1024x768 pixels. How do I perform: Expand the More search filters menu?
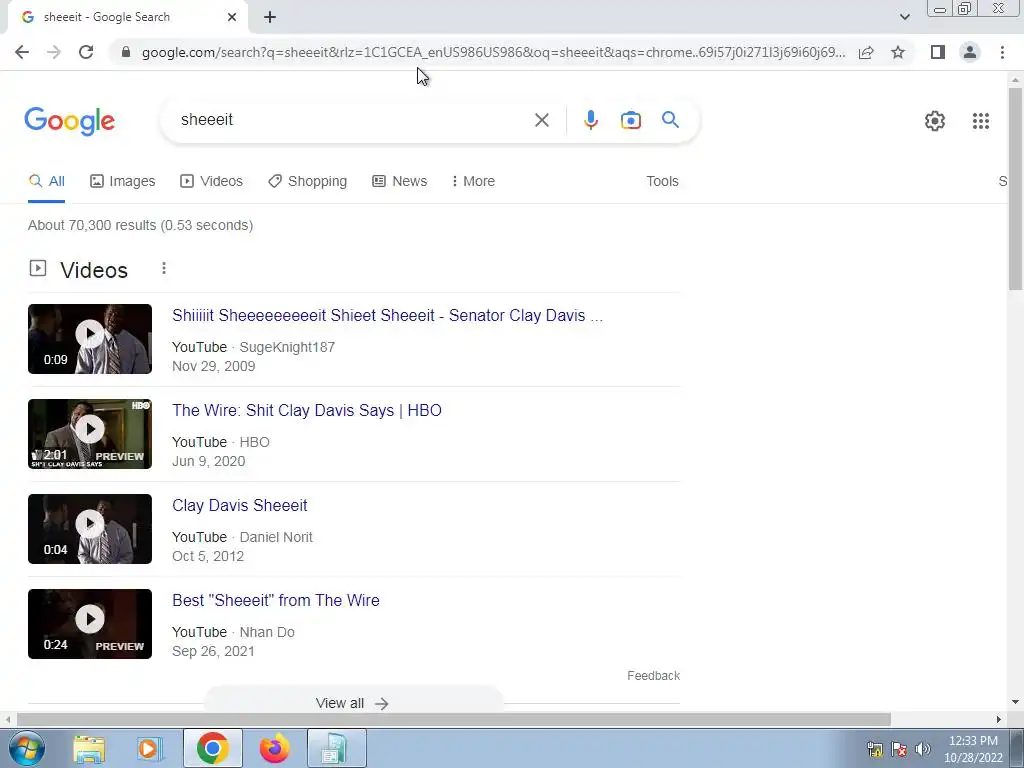(473, 182)
